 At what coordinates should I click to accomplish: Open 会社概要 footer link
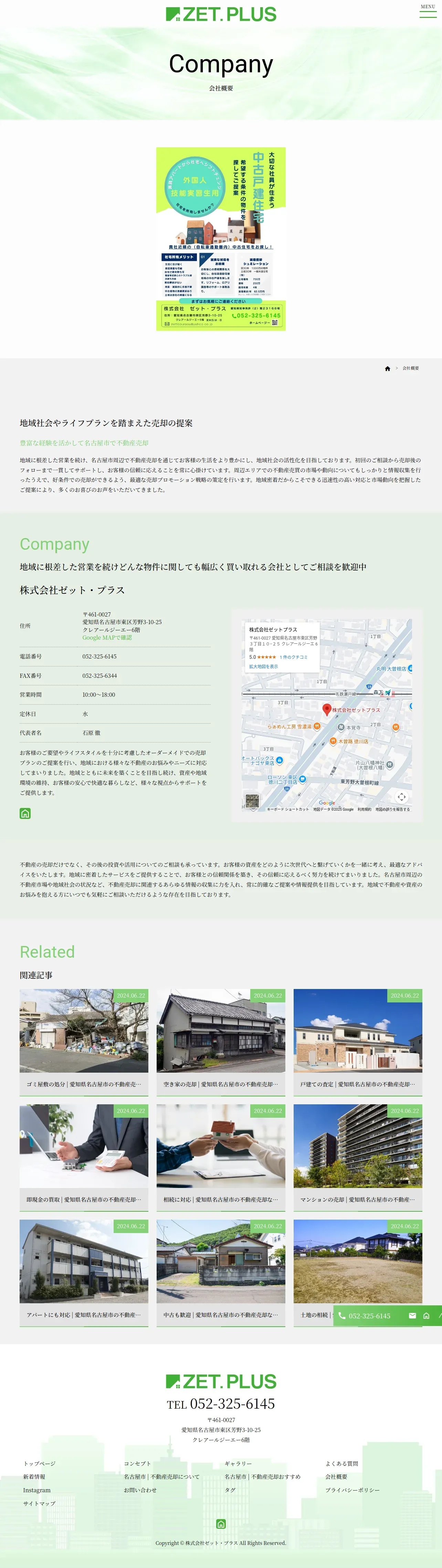tap(336, 1477)
